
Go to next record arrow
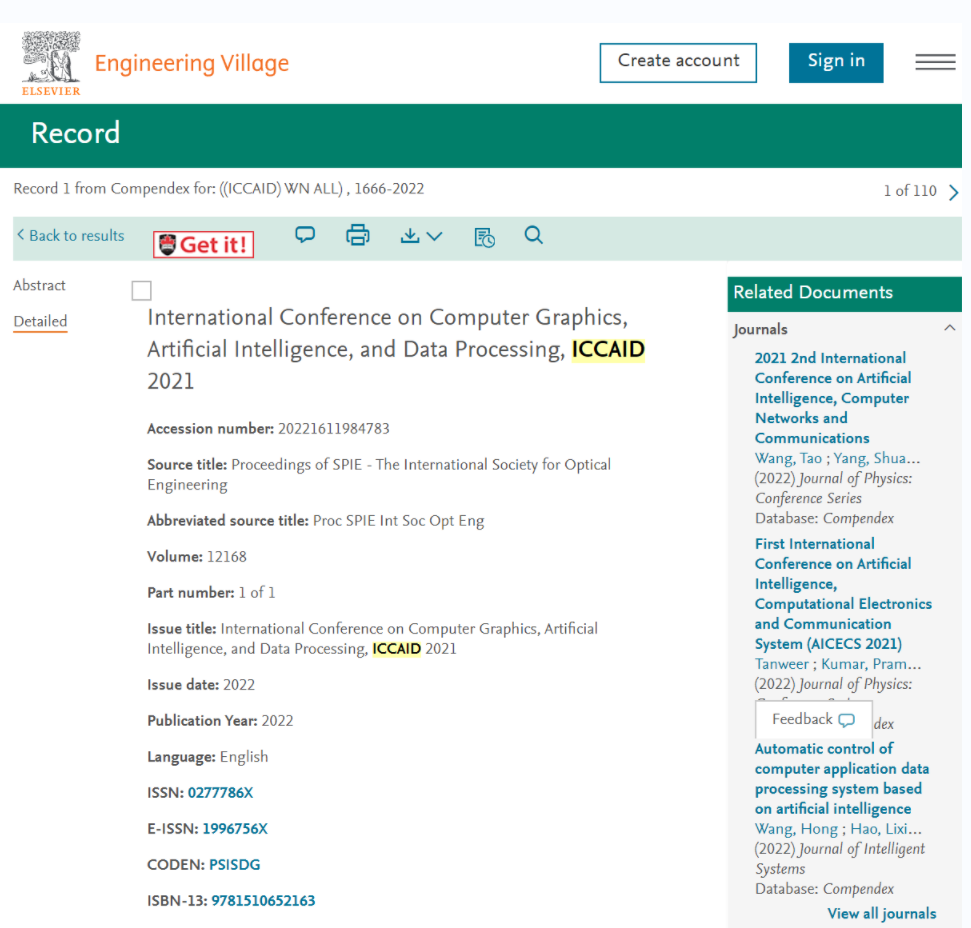click(x=954, y=193)
